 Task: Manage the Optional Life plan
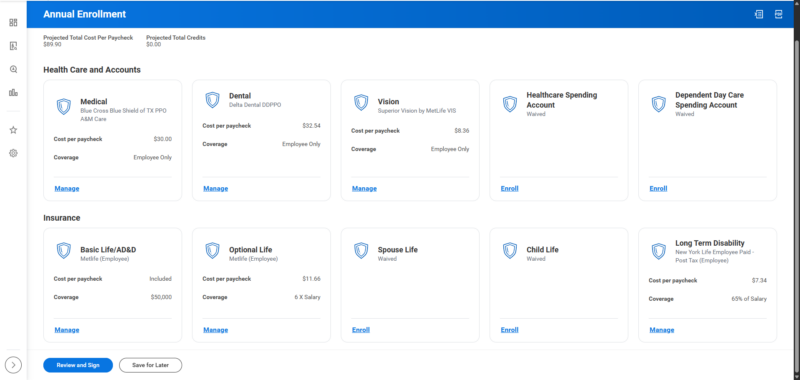[216, 330]
